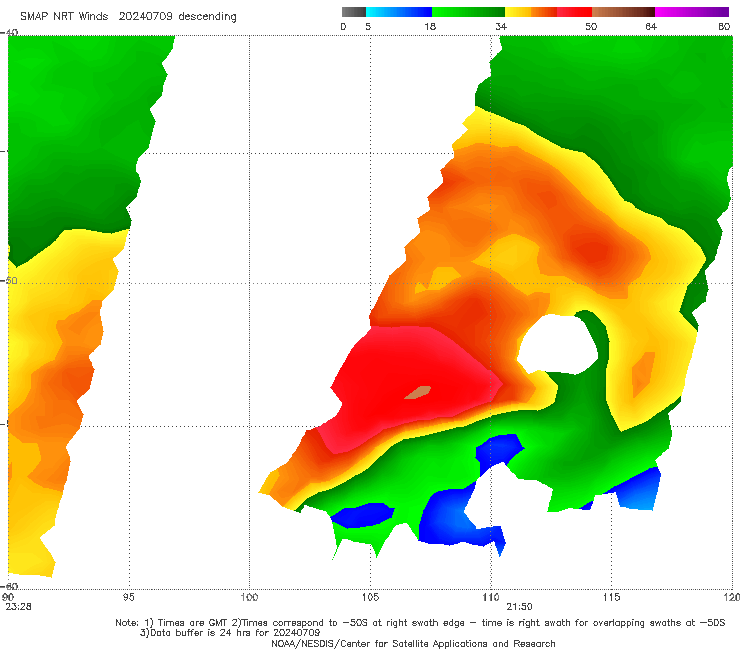Click the gray segment of the color bar

click(x=354, y=12)
